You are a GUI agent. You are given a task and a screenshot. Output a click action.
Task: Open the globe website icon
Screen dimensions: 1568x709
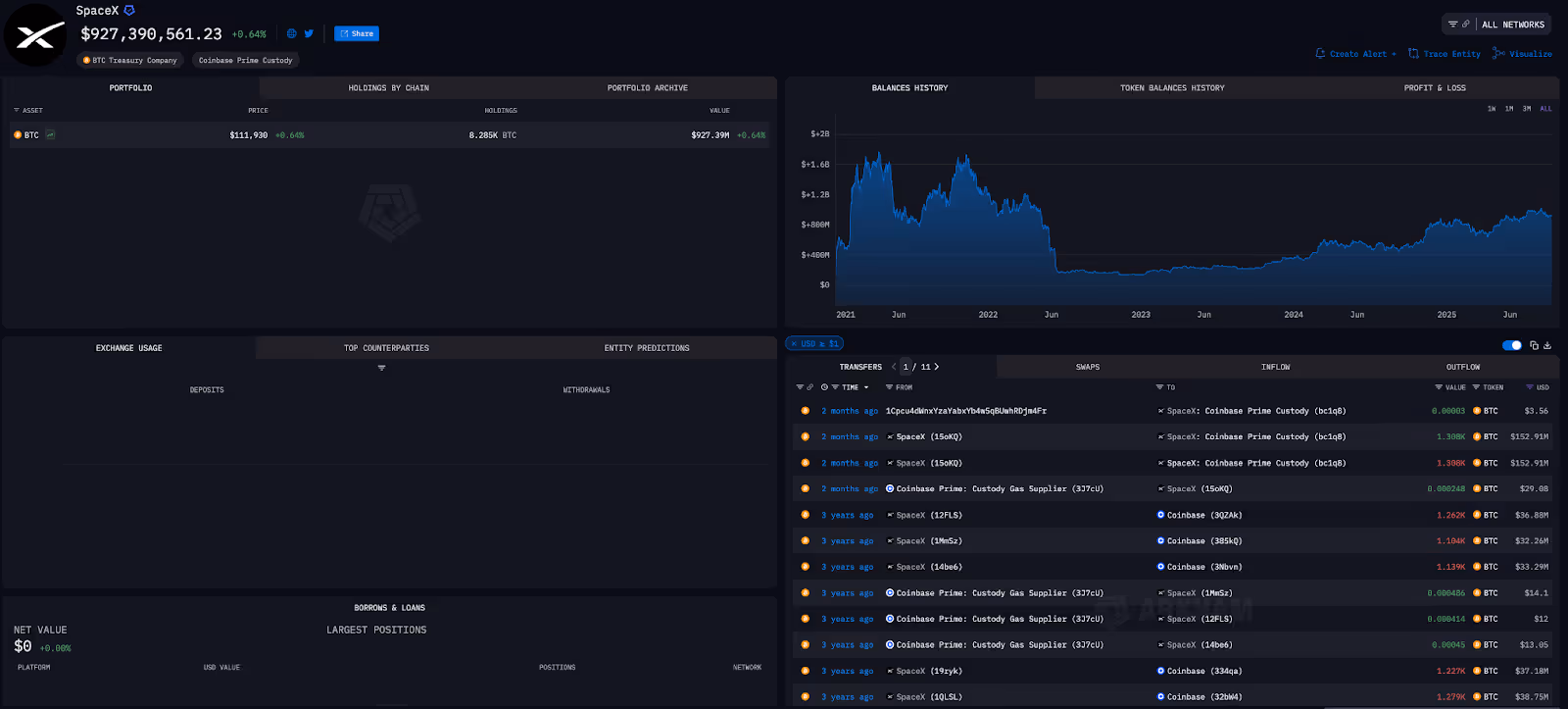[x=291, y=33]
